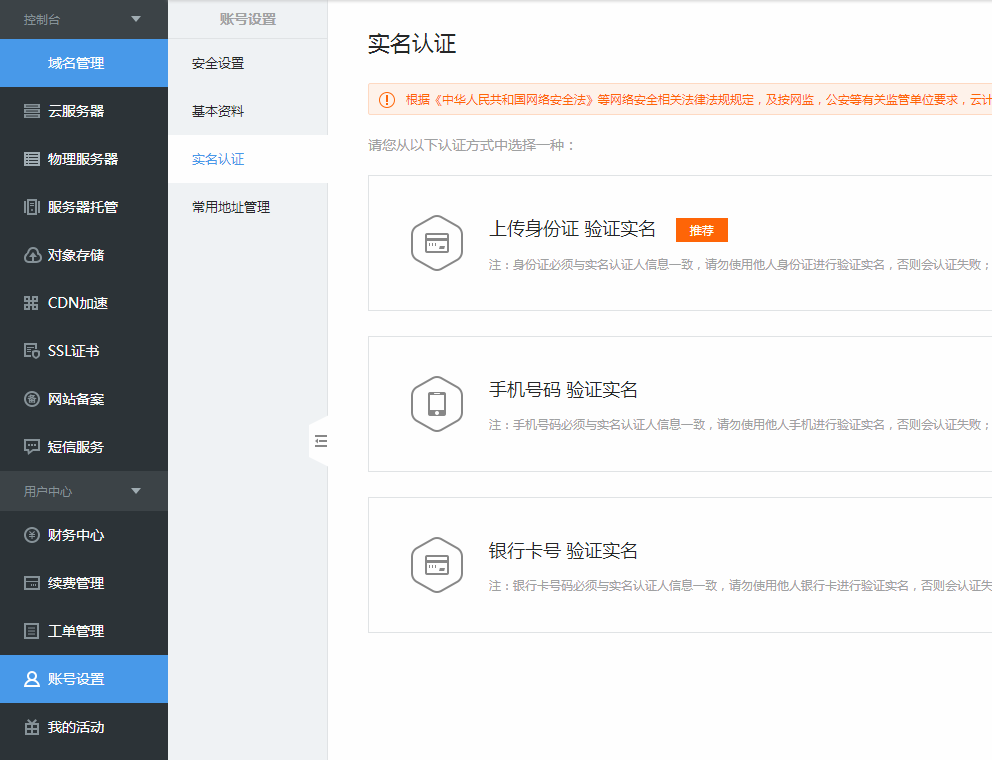
Task: Click the 服务器托管 icon in sidebar
Action: coord(32,207)
